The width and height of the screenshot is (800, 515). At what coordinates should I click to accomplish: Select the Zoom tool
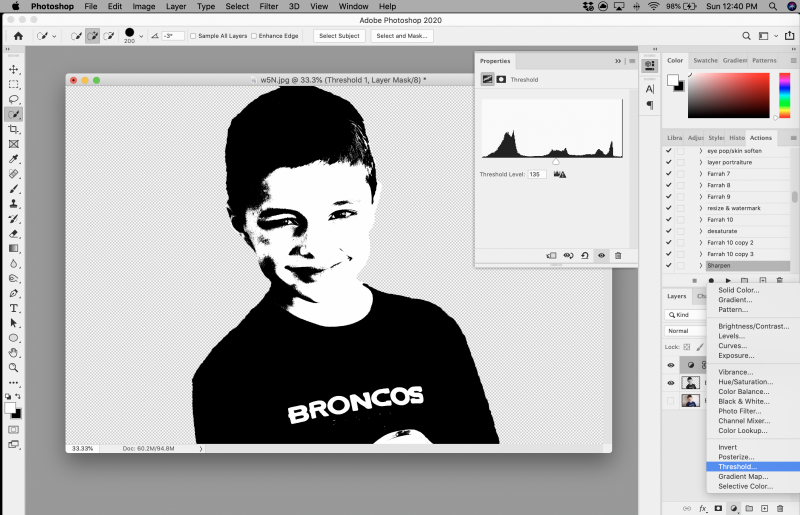tap(14, 367)
